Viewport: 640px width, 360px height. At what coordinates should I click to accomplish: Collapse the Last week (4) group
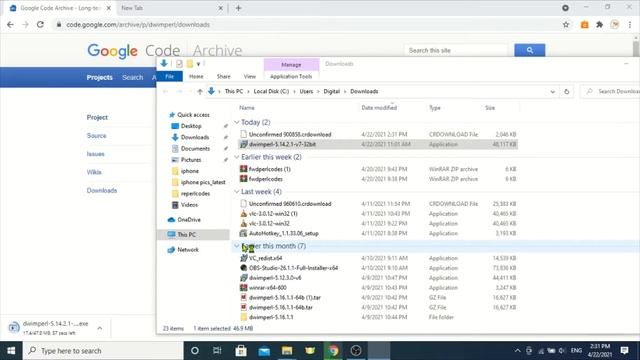pyautogui.click(x=237, y=191)
